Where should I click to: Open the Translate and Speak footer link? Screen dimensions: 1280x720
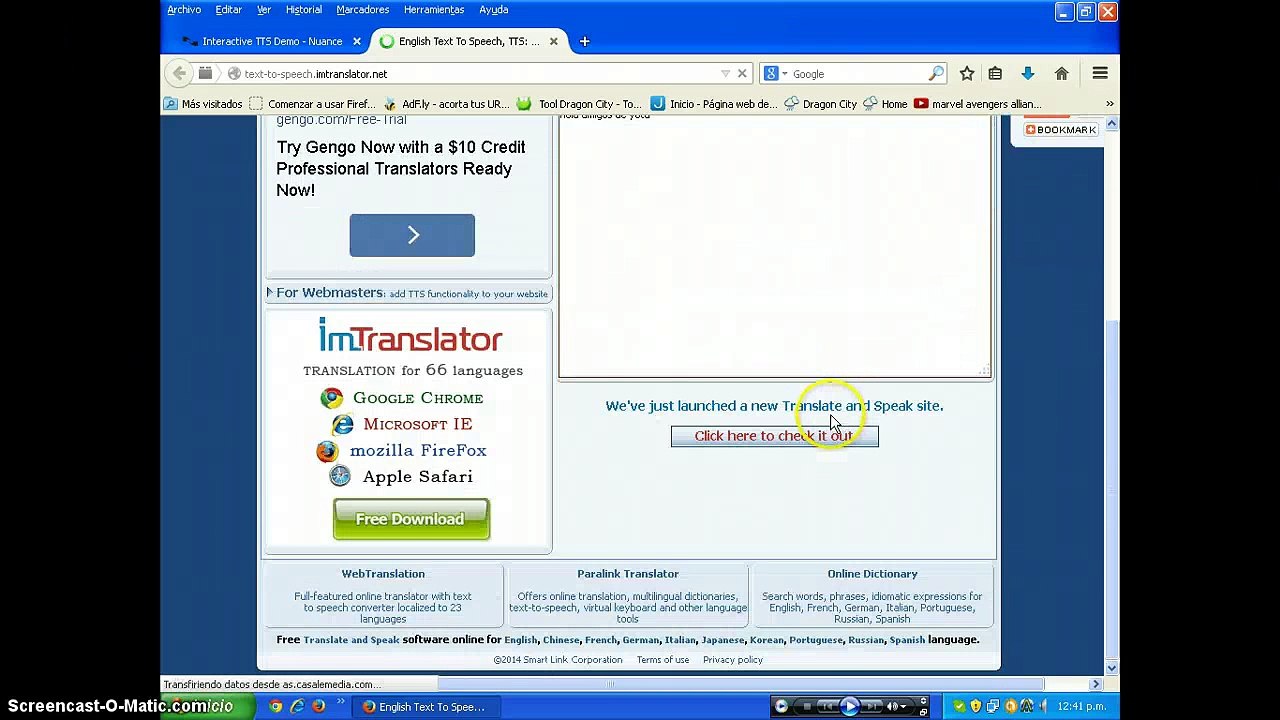point(351,640)
